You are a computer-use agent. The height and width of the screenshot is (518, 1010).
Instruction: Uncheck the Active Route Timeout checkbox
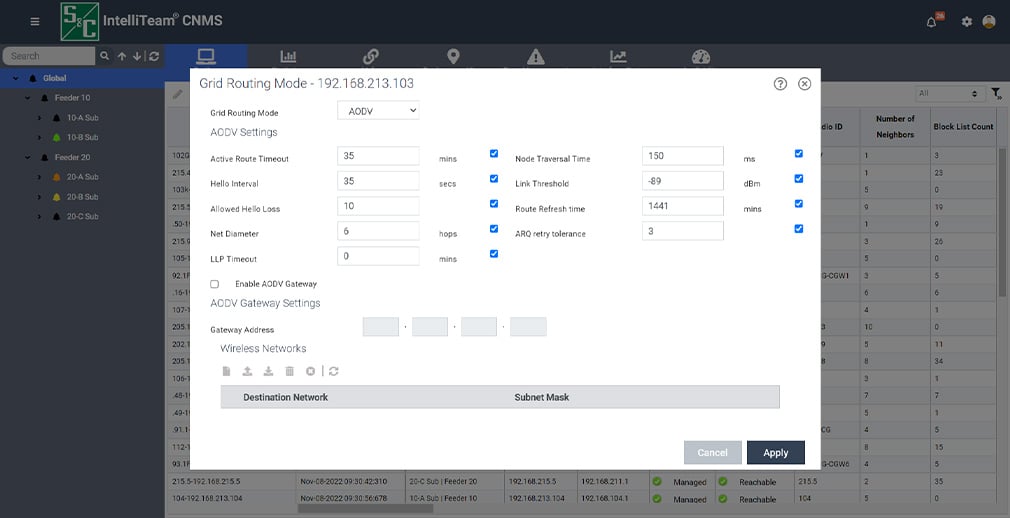tap(494, 154)
